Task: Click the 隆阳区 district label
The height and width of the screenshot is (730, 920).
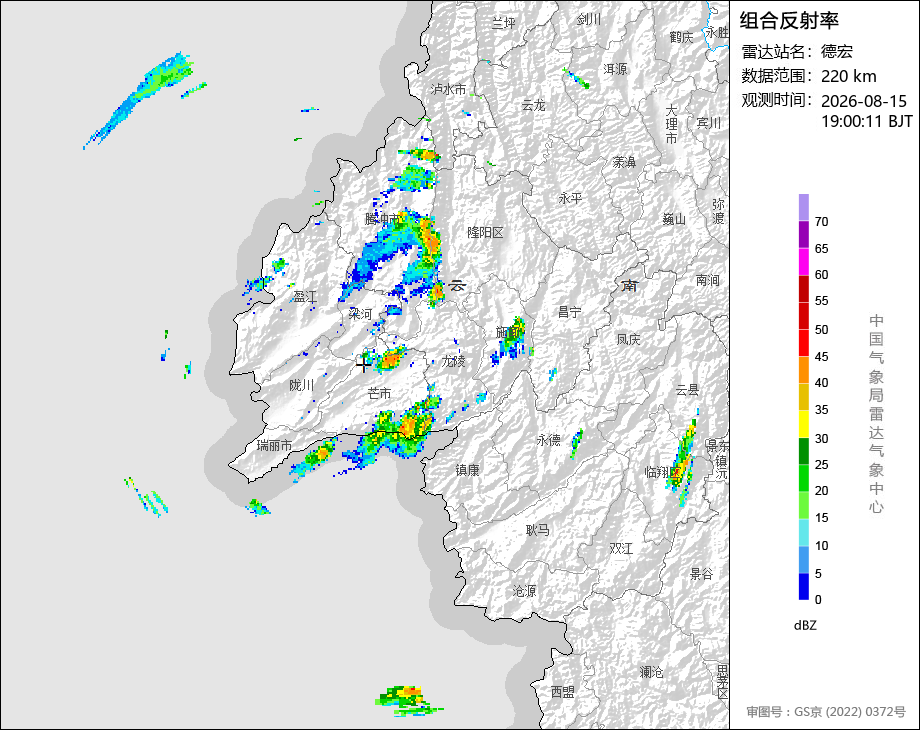Action: point(485,232)
